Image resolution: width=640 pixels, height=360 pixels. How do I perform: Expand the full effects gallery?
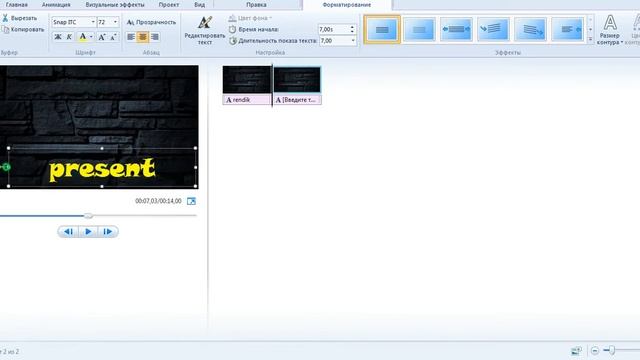click(590, 39)
